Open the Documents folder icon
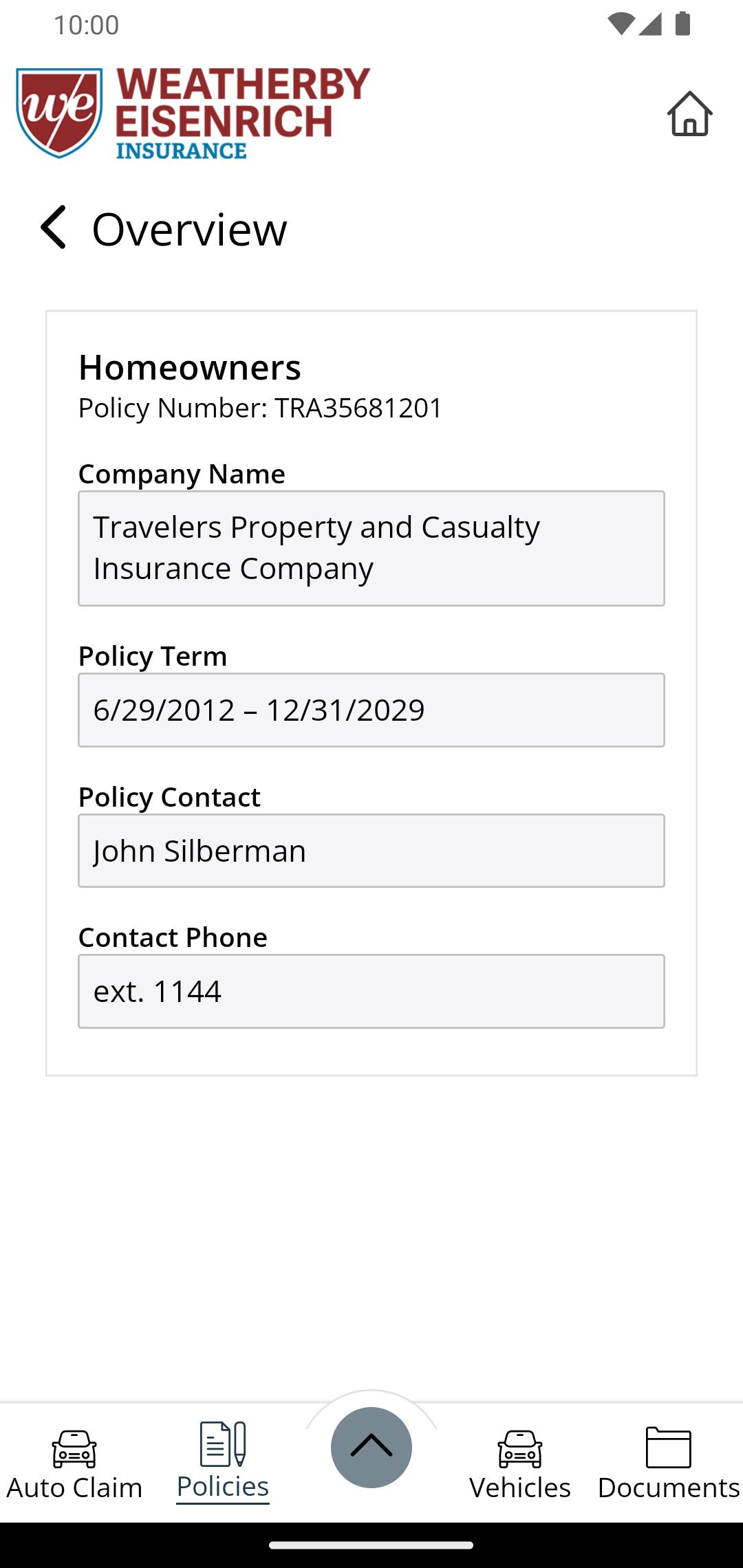The width and height of the screenshot is (743, 1568). pos(668,1447)
